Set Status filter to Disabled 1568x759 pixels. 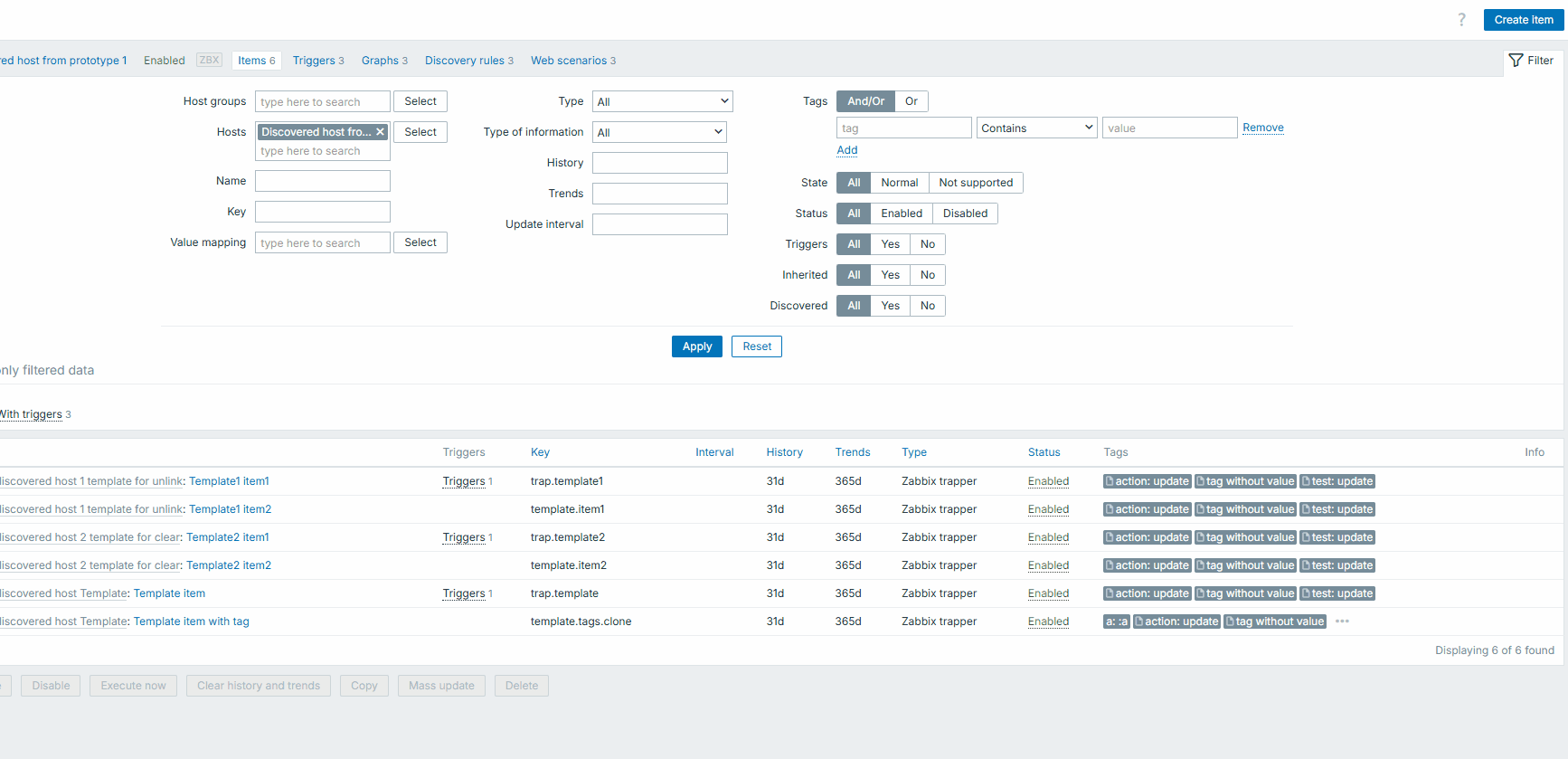tap(965, 213)
